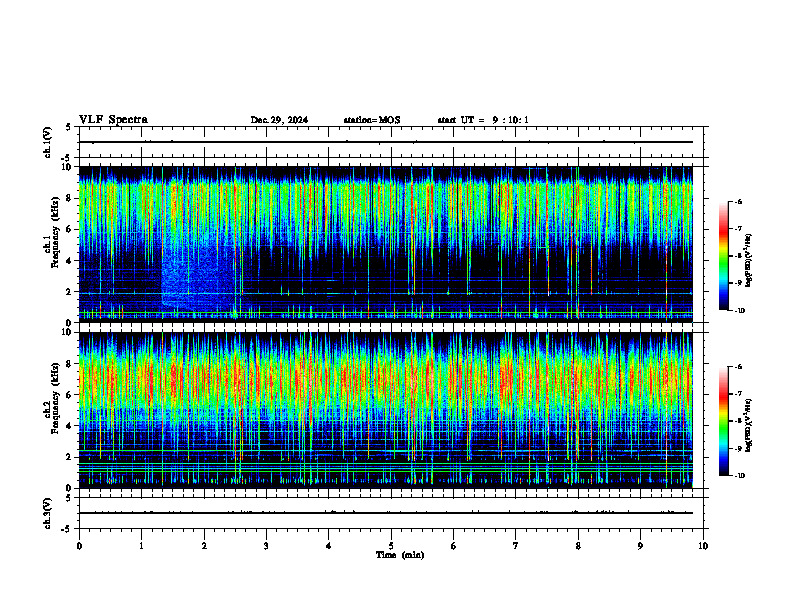Click the ch.1 colorbar log(PSD) unit label
792x612 pixels.
(x=749, y=261)
